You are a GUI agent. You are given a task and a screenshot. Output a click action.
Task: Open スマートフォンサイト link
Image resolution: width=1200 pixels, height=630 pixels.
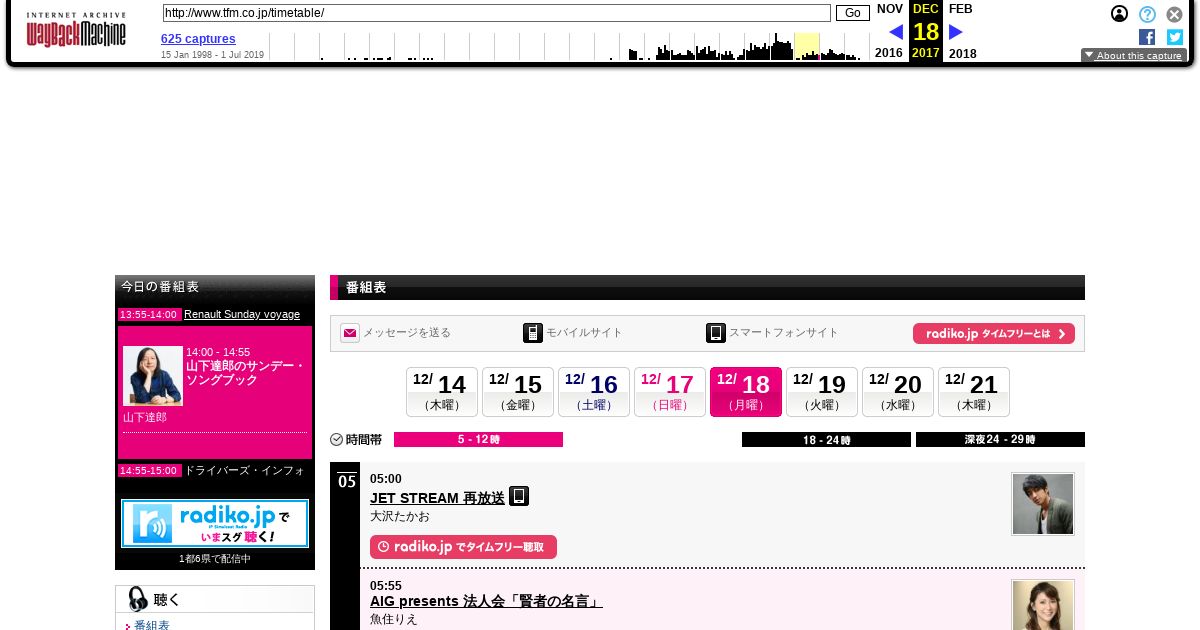coord(784,333)
